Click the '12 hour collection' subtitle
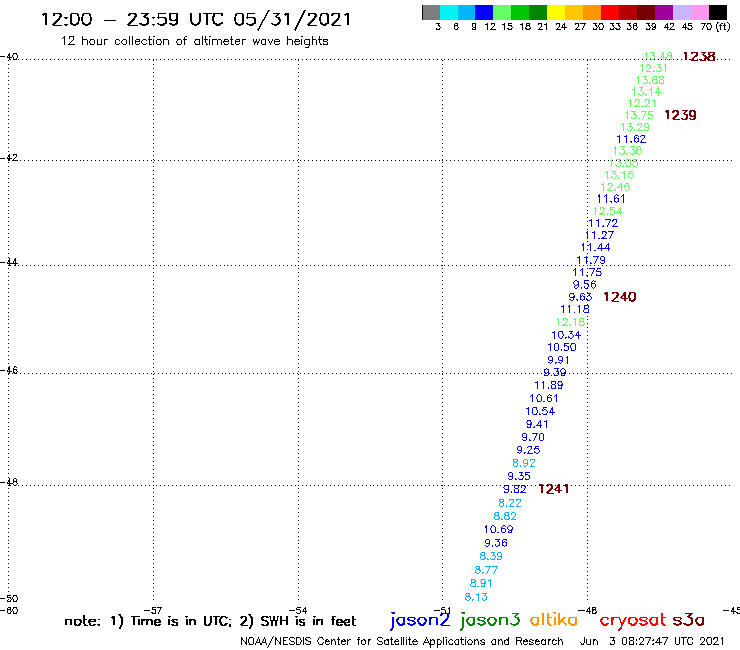Screen dimensions: 740x650 [194, 41]
